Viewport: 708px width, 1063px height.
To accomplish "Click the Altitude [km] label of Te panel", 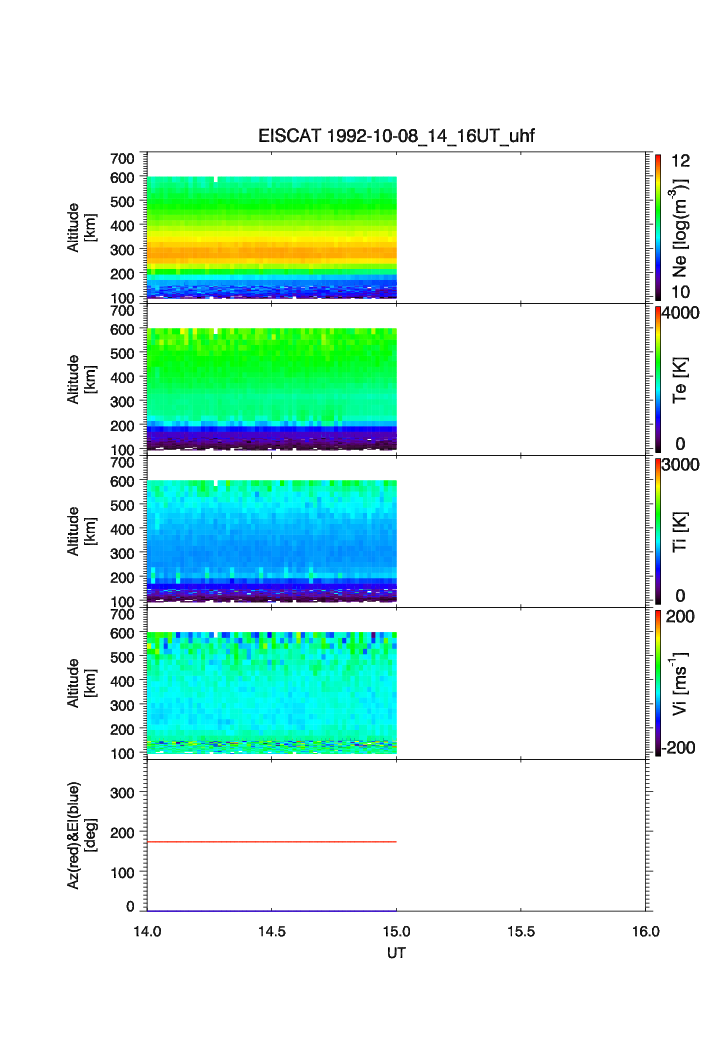I will tap(81, 380).
